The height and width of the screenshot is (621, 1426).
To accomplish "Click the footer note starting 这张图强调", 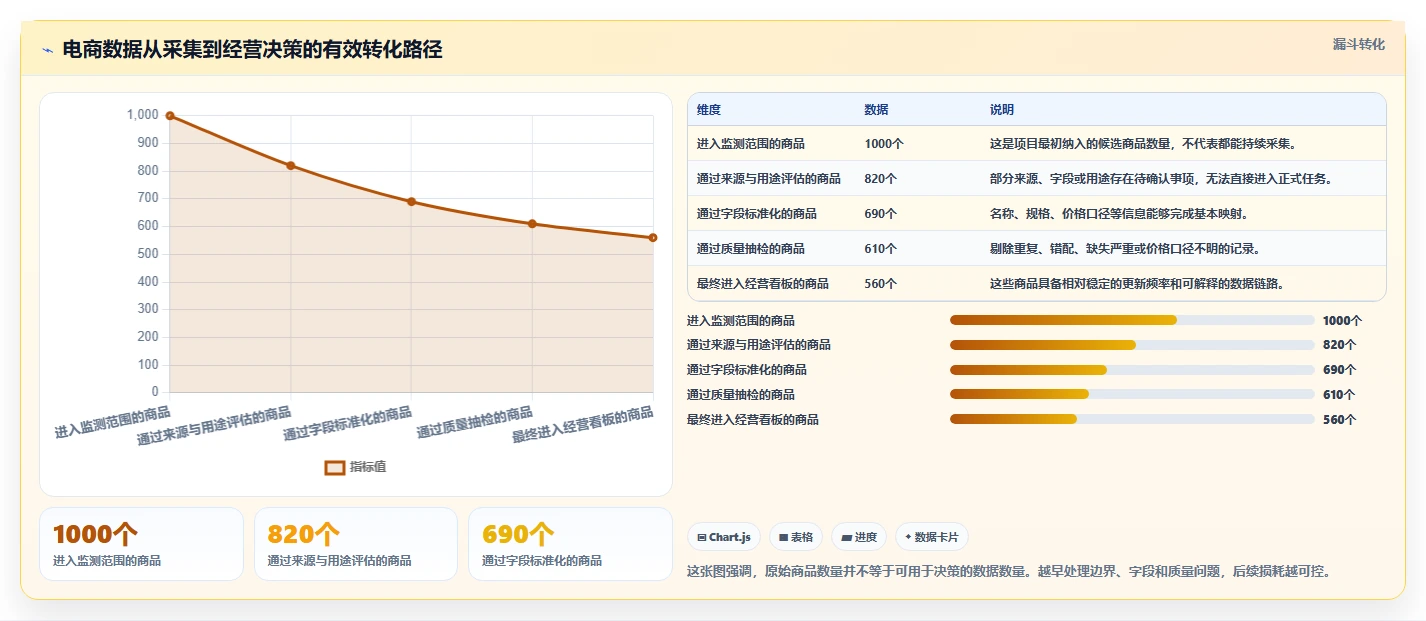I will click(x=1009, y=572).
